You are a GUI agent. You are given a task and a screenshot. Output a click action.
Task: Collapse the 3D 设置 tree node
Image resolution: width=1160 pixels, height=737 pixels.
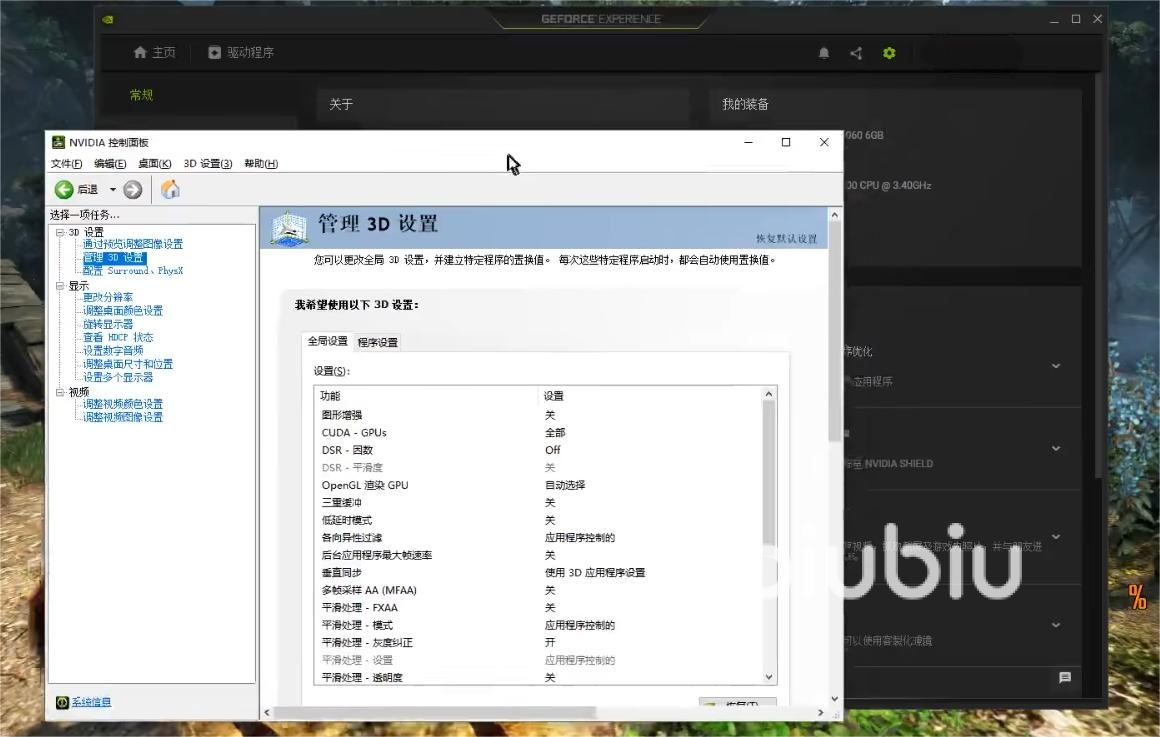[x=60, y=232]
